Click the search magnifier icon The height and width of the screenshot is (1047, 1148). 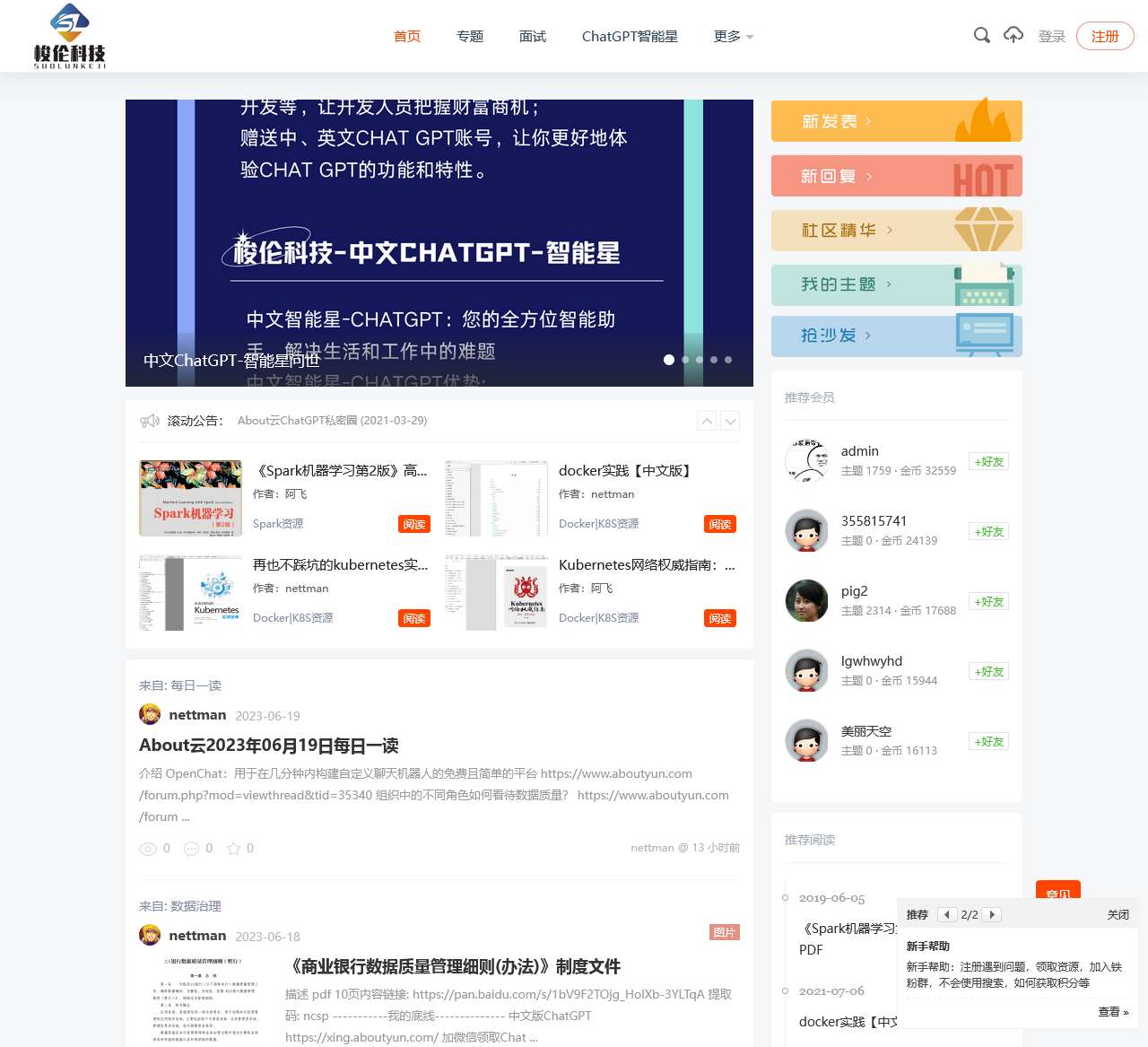click(x=982, y=35)
